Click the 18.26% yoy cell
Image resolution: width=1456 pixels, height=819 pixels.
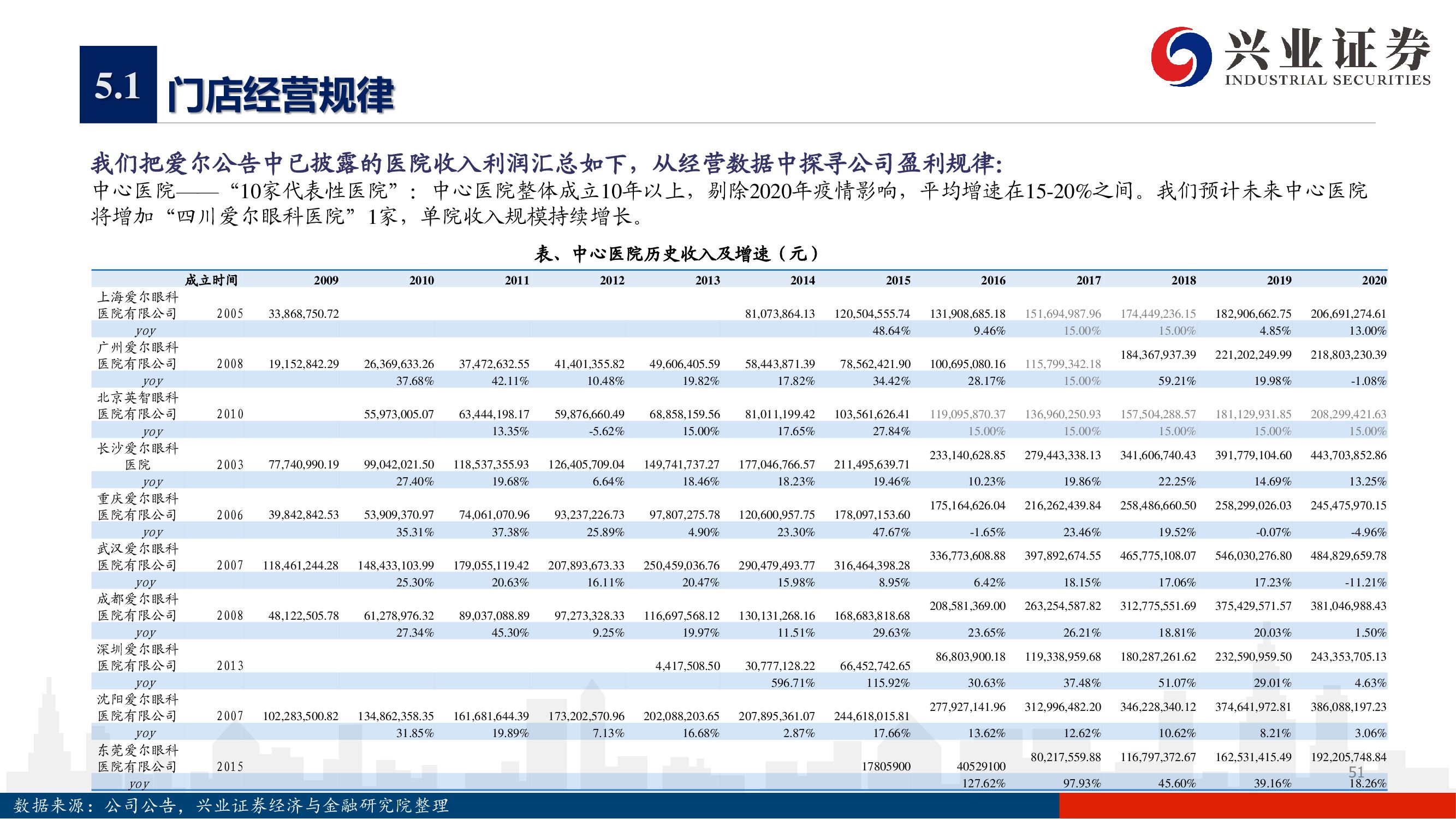pyautogui.click(x=1368, y=784)
